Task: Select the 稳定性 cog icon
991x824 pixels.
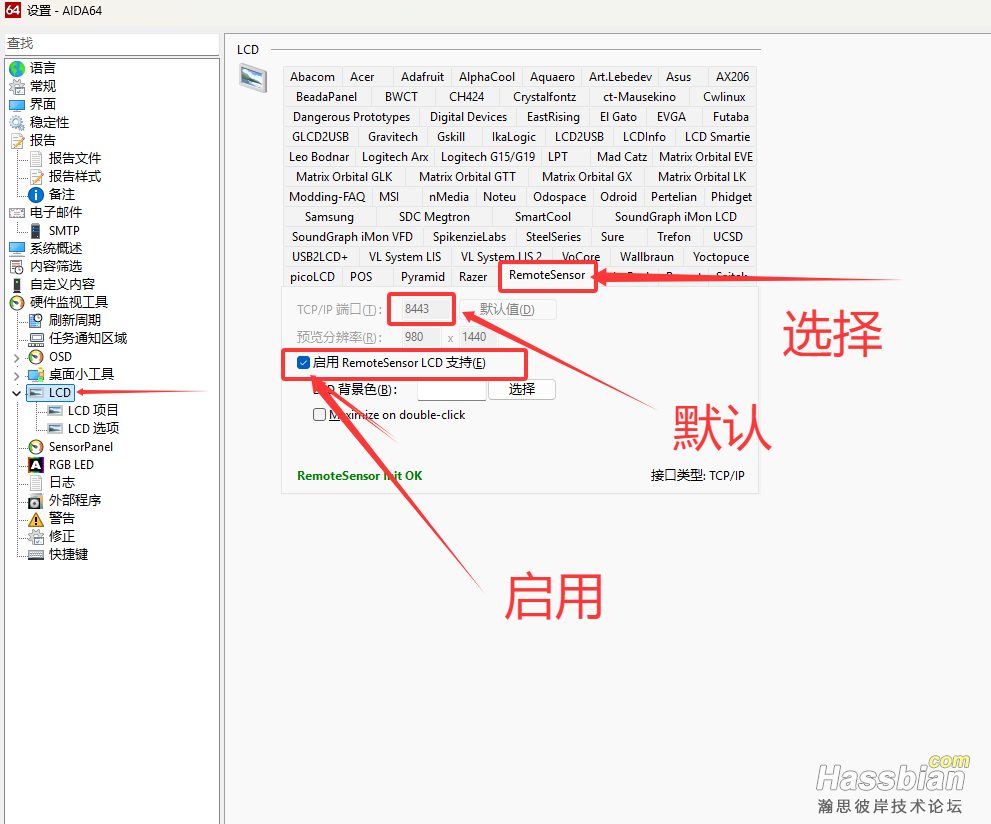Action: coord(17,123)
